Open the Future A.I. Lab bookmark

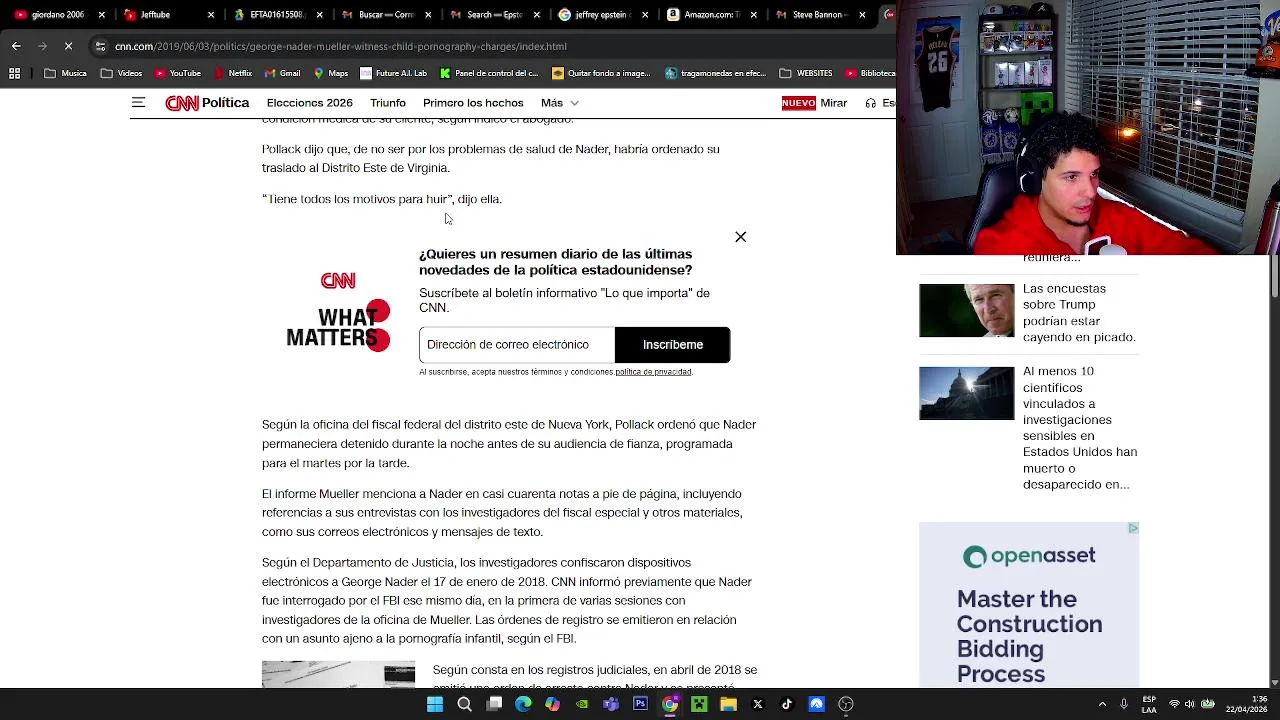click(x=393, y=73)
